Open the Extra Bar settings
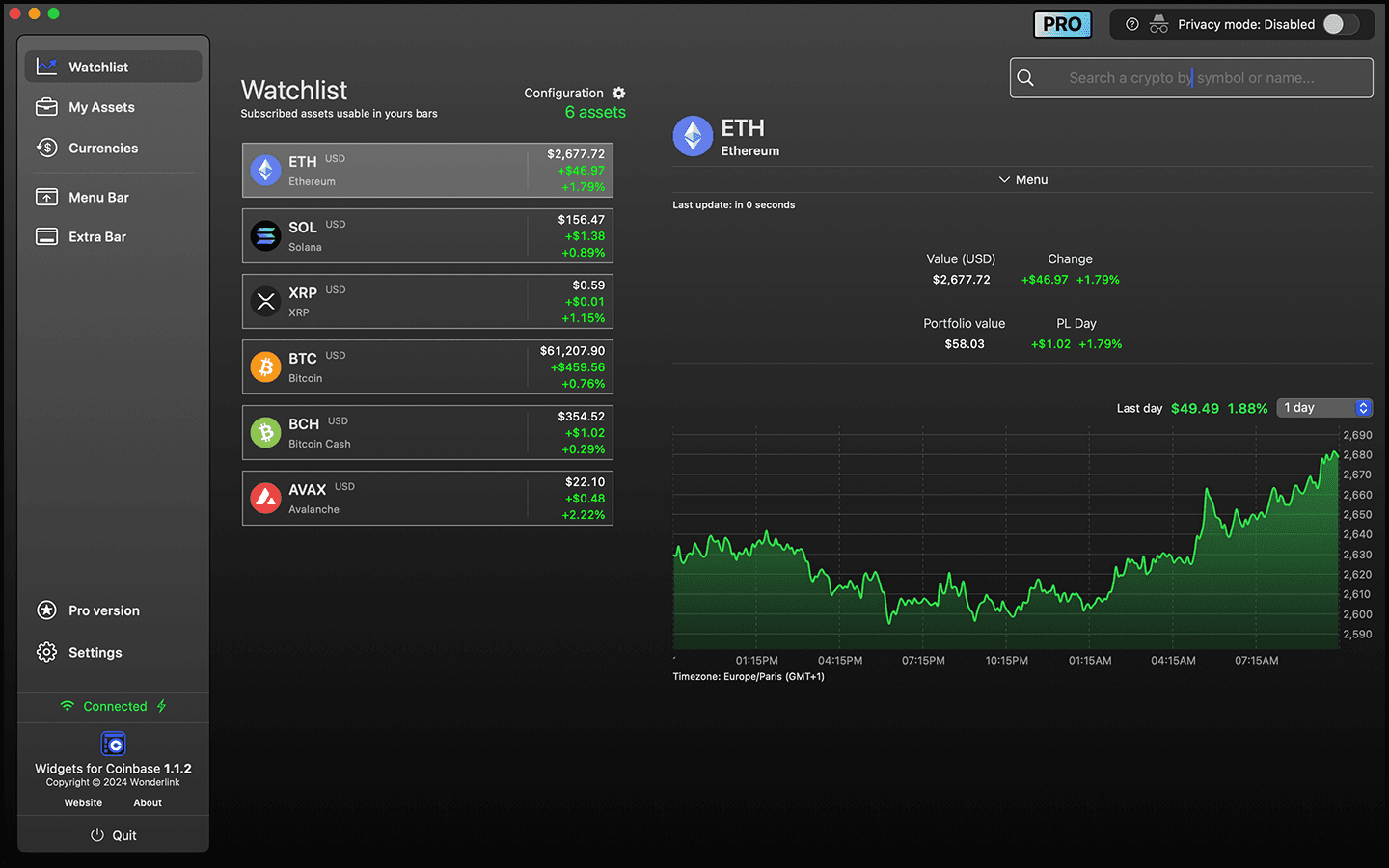The height and width of the screenshot is (868, 1389). pos(45,235)
